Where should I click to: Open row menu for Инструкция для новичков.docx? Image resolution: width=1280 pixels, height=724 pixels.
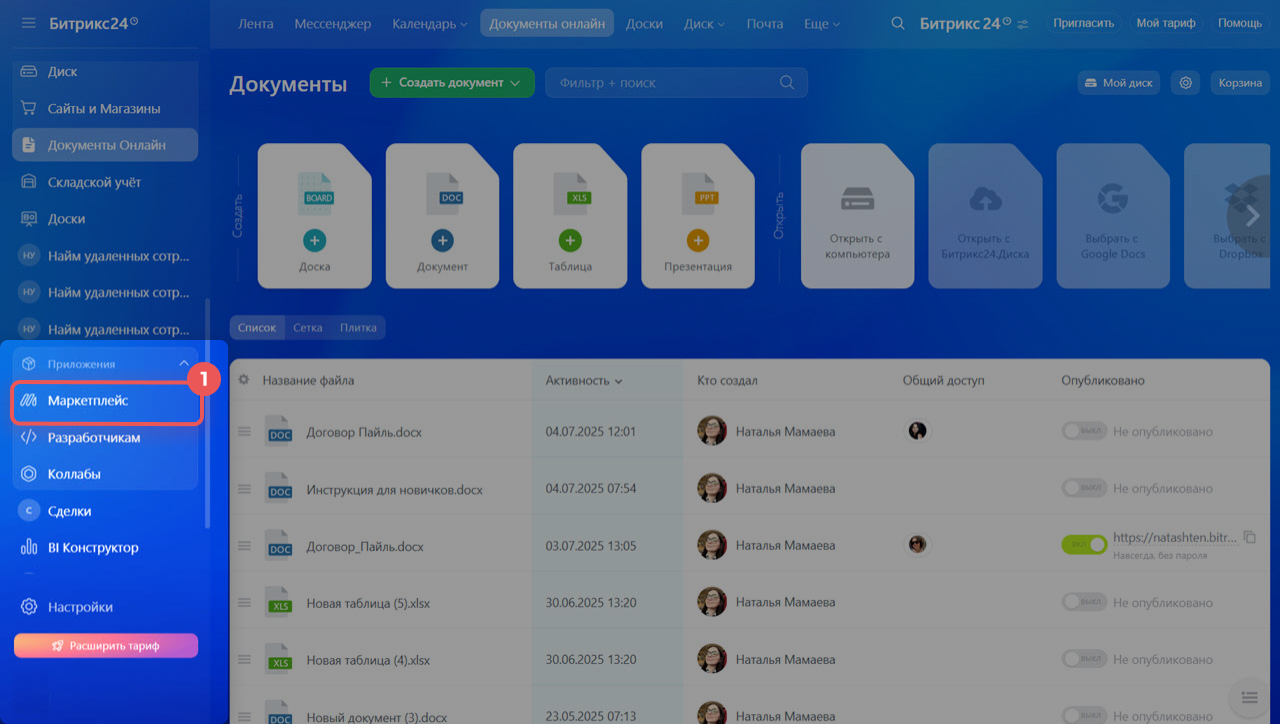tap(243, 489)
